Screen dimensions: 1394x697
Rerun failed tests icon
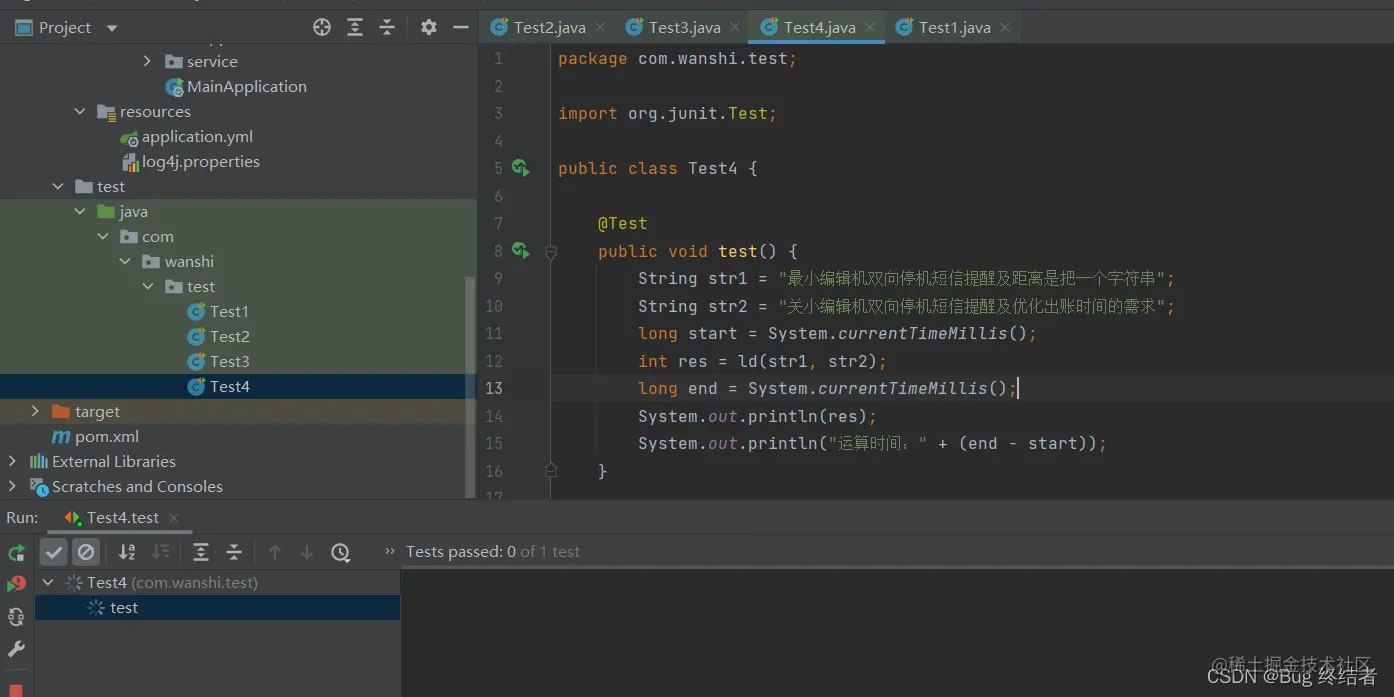pyautogui.click(x=16, y=584)
